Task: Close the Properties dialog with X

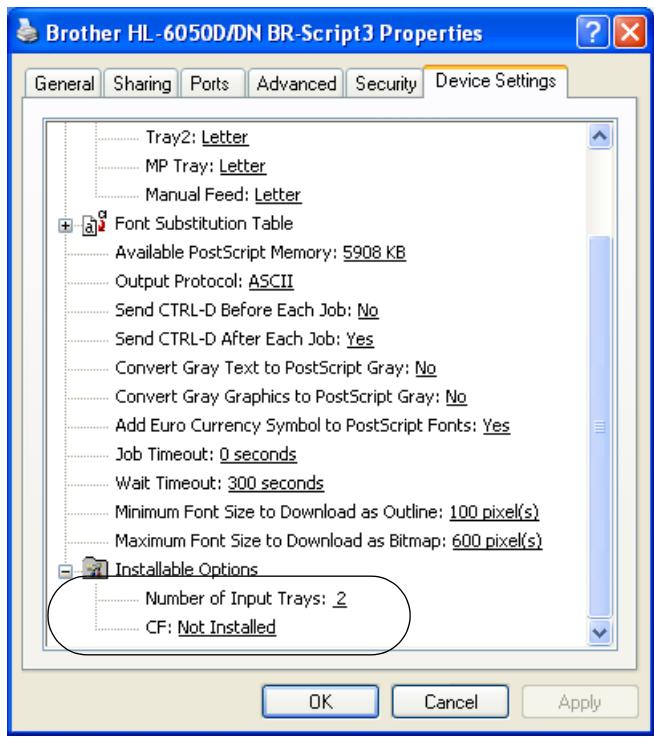Action: click(630, 32)
